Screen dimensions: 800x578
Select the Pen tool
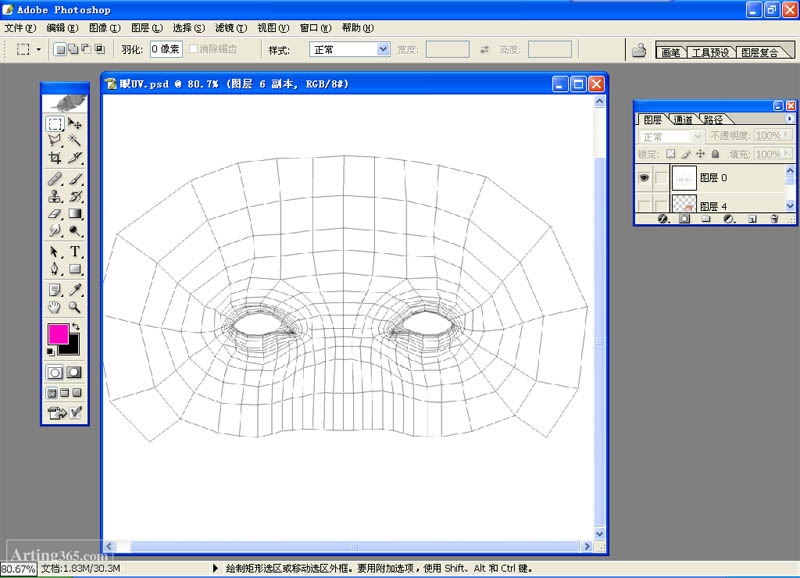coord(55,269)
